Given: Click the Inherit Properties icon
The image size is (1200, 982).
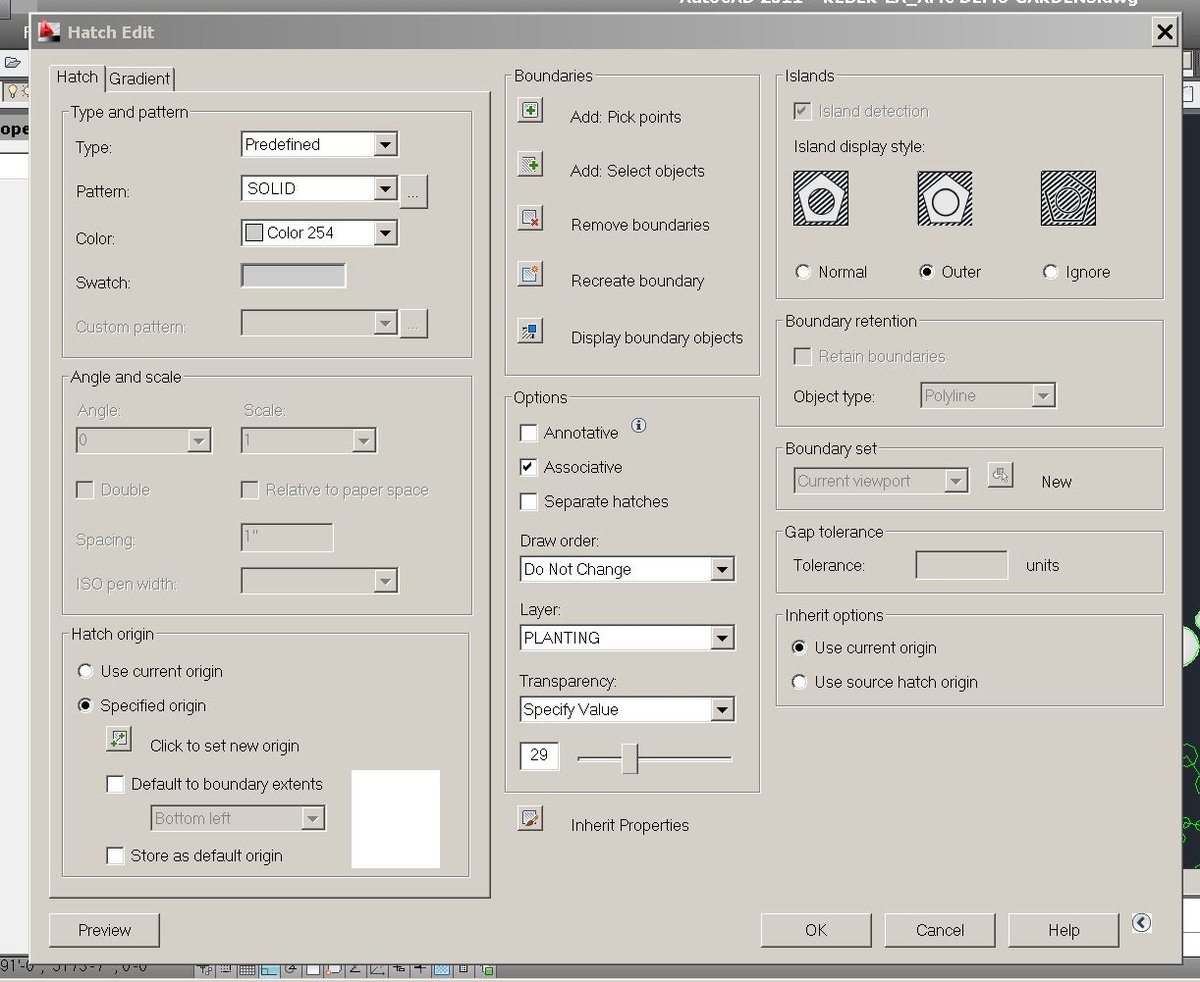Looking at the screenshot, I should point(530,818).
